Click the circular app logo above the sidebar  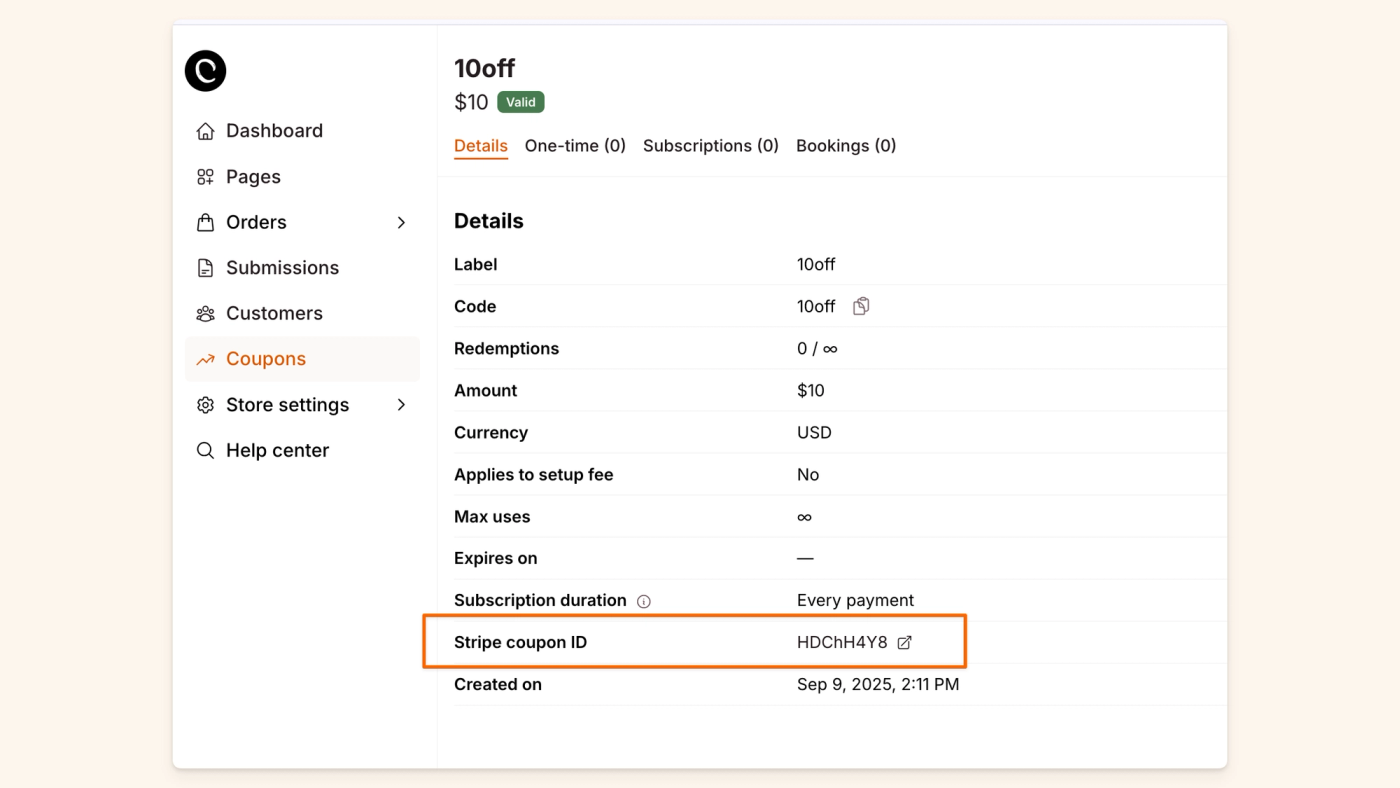click(x=205, y=70)
